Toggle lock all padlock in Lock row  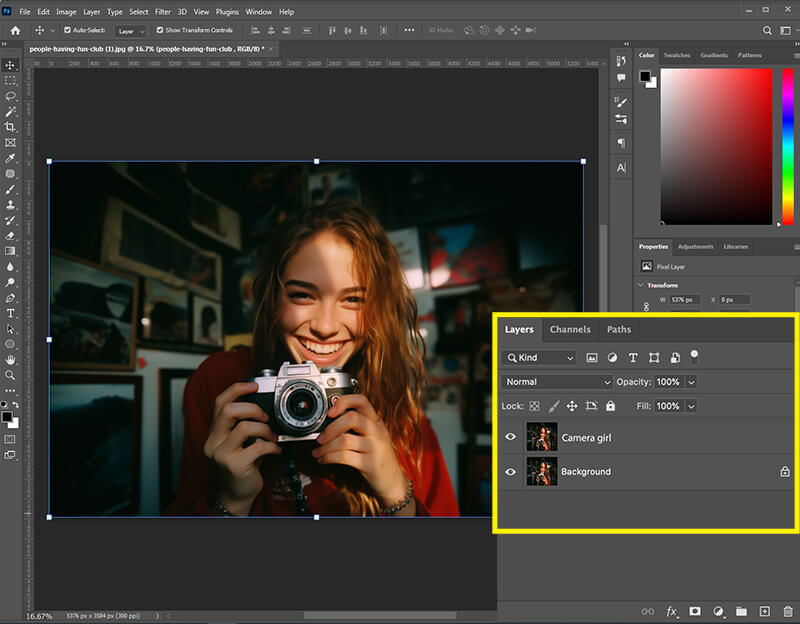[610, 406]
